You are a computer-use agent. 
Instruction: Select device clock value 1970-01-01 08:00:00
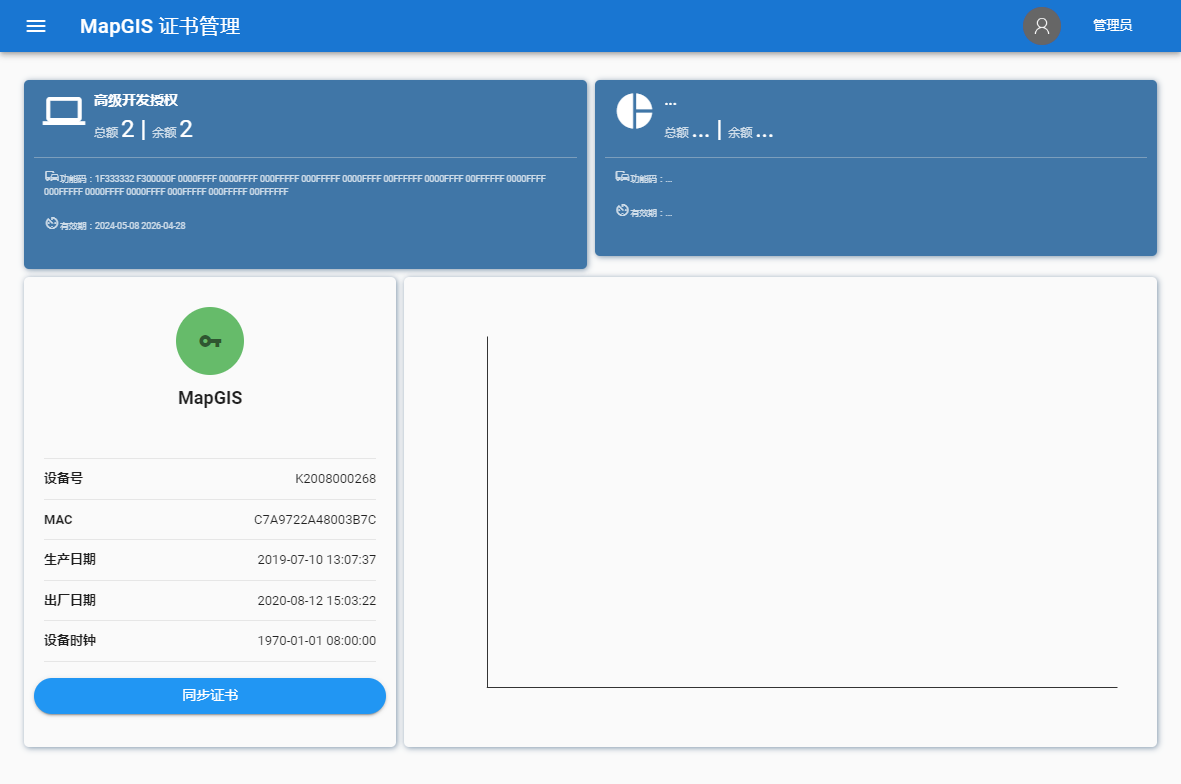(x=316, y=641)
